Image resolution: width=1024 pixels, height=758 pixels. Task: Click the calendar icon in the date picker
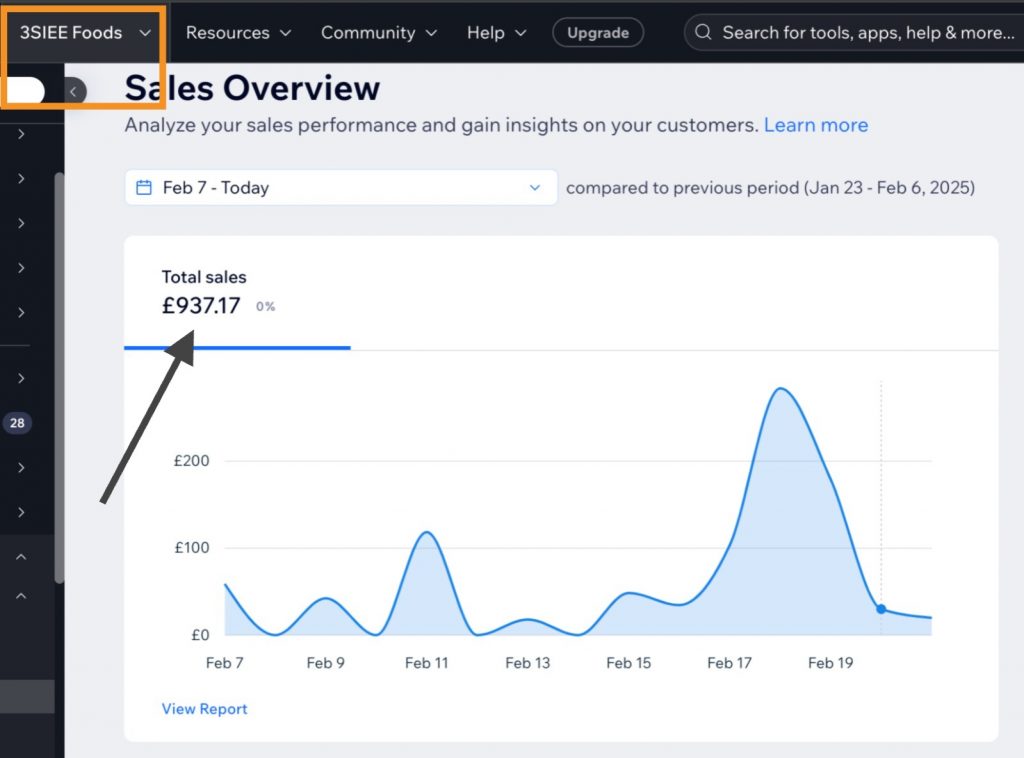click(144, 187)
